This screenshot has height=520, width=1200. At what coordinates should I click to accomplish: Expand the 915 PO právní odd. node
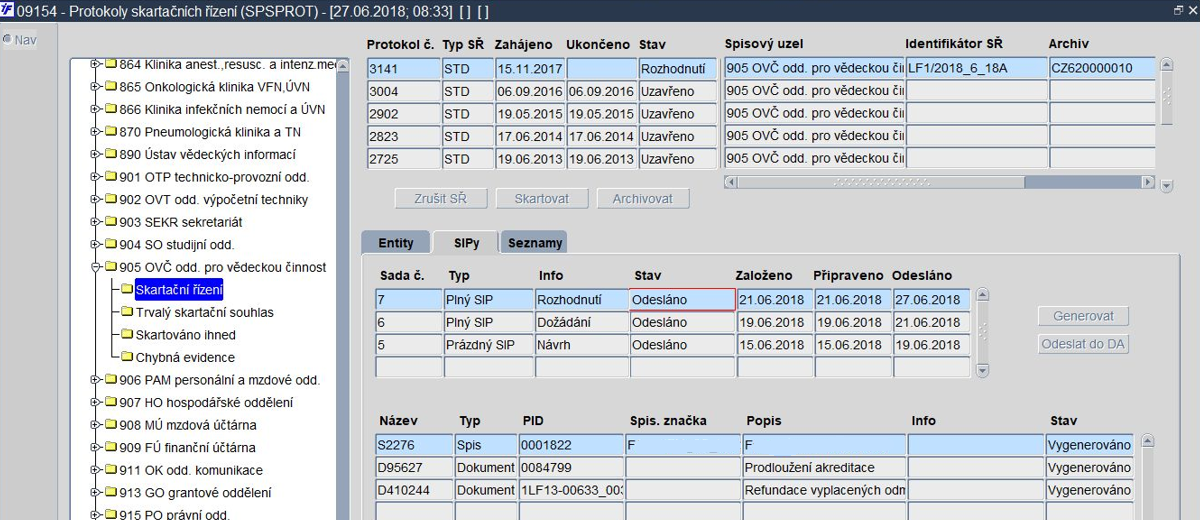[95, 515]
